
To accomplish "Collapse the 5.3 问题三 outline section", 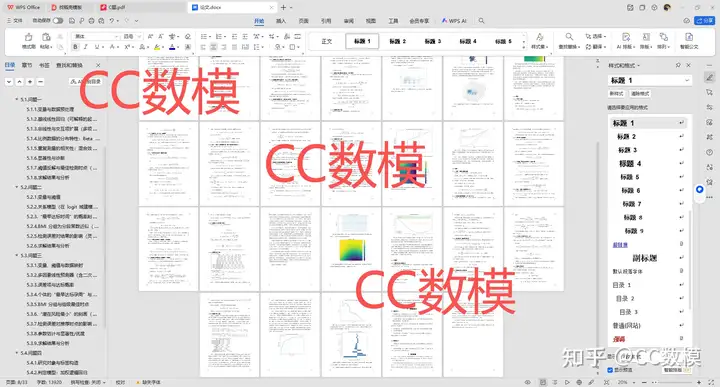I will (17, 255).
